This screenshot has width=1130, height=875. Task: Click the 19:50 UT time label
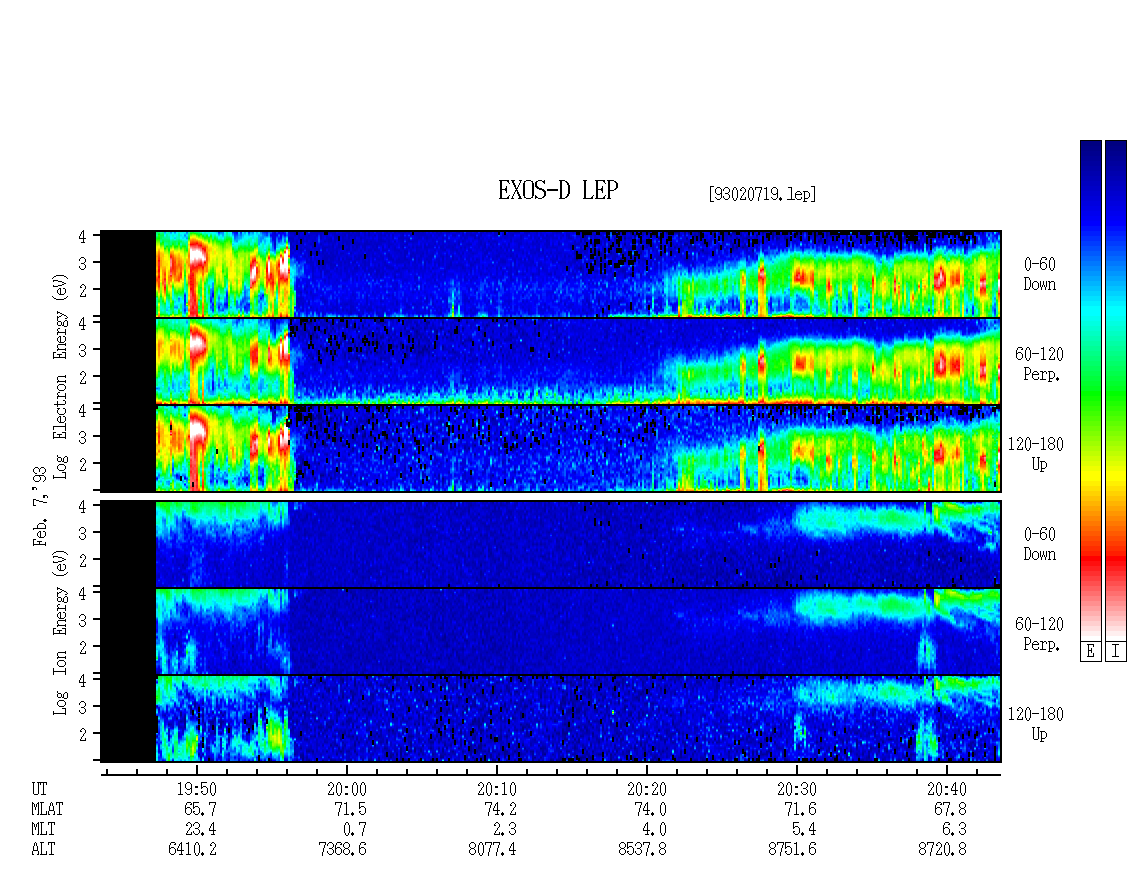197,789
